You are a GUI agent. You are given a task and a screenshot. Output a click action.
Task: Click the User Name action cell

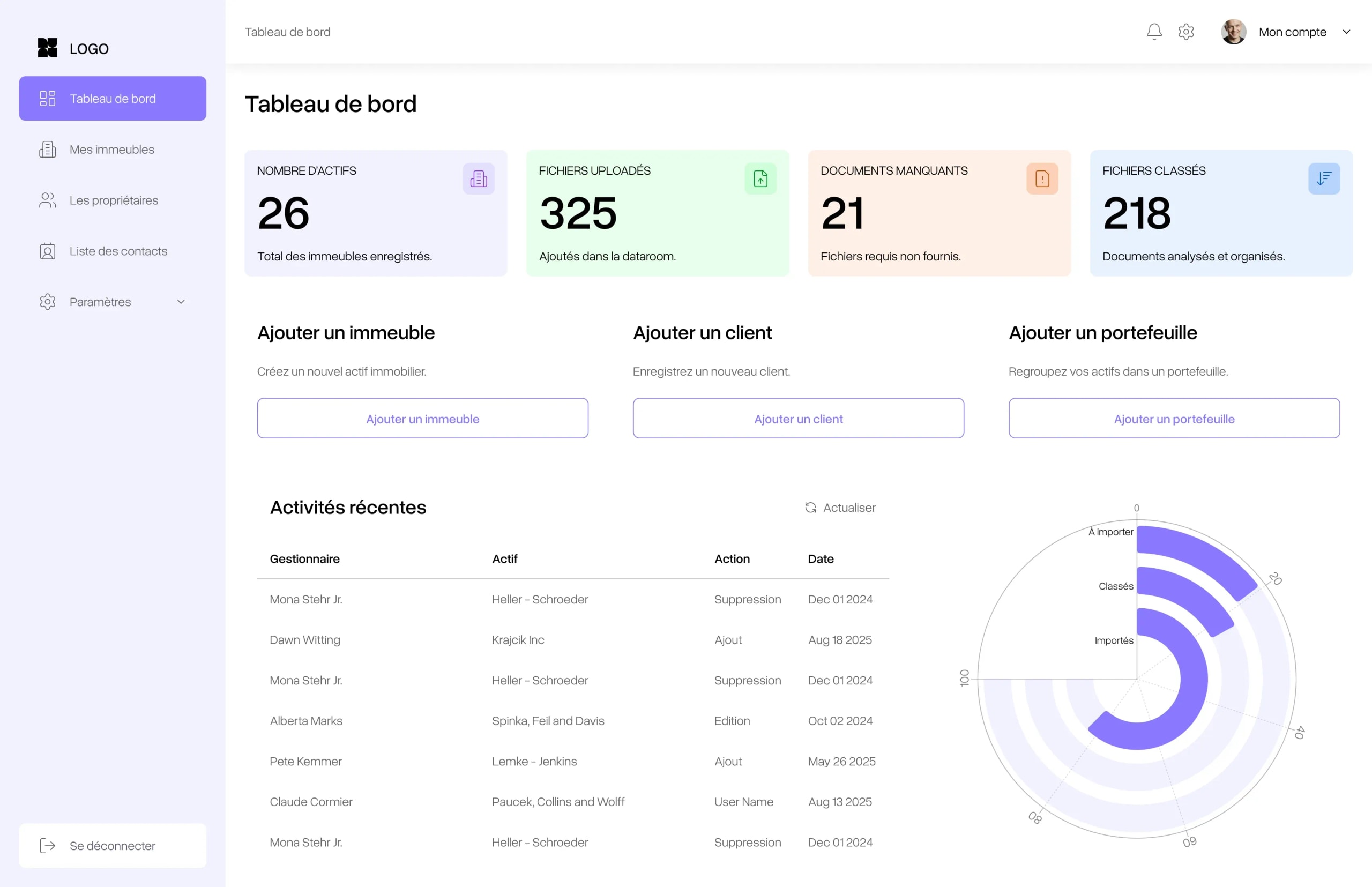click(x=743, y=802)
